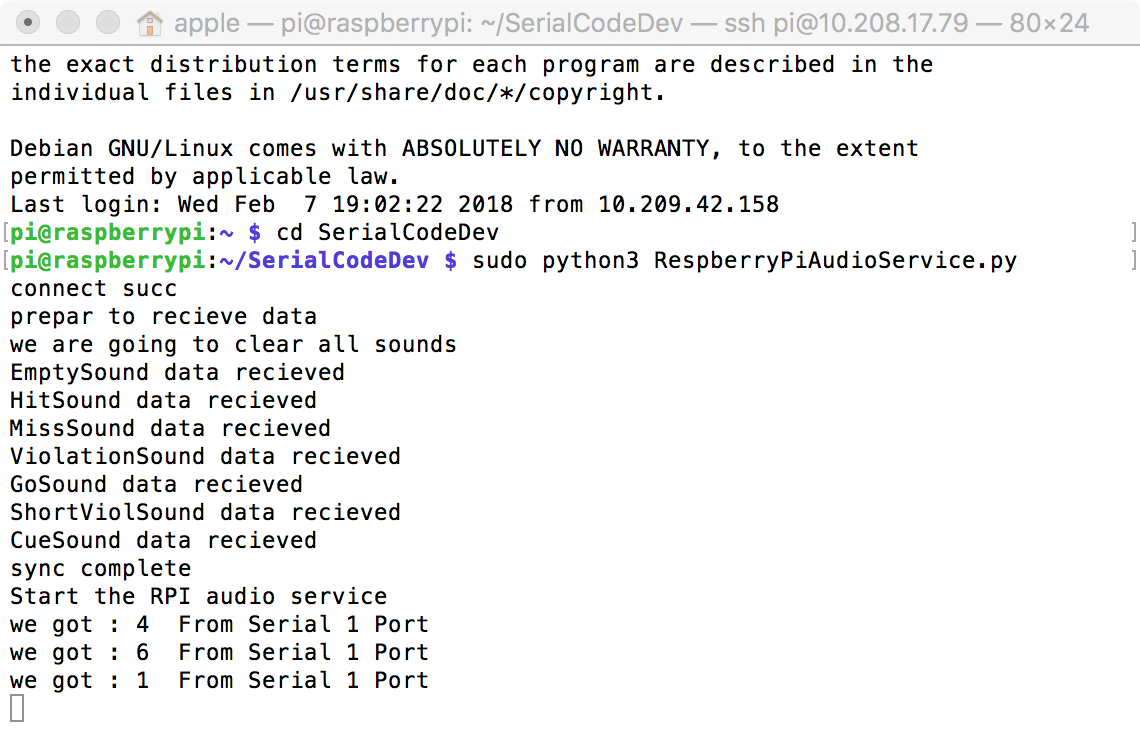This screenshot has height=732, width=1140.
Task: Click the right bracket mark beside cd command
Action: (x=1133, y=233)
